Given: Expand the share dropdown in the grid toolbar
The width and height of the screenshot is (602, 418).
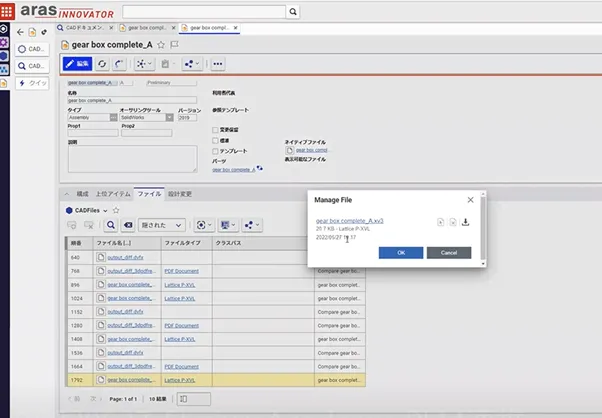Looking at the screenshot, I should coord(252,225).
